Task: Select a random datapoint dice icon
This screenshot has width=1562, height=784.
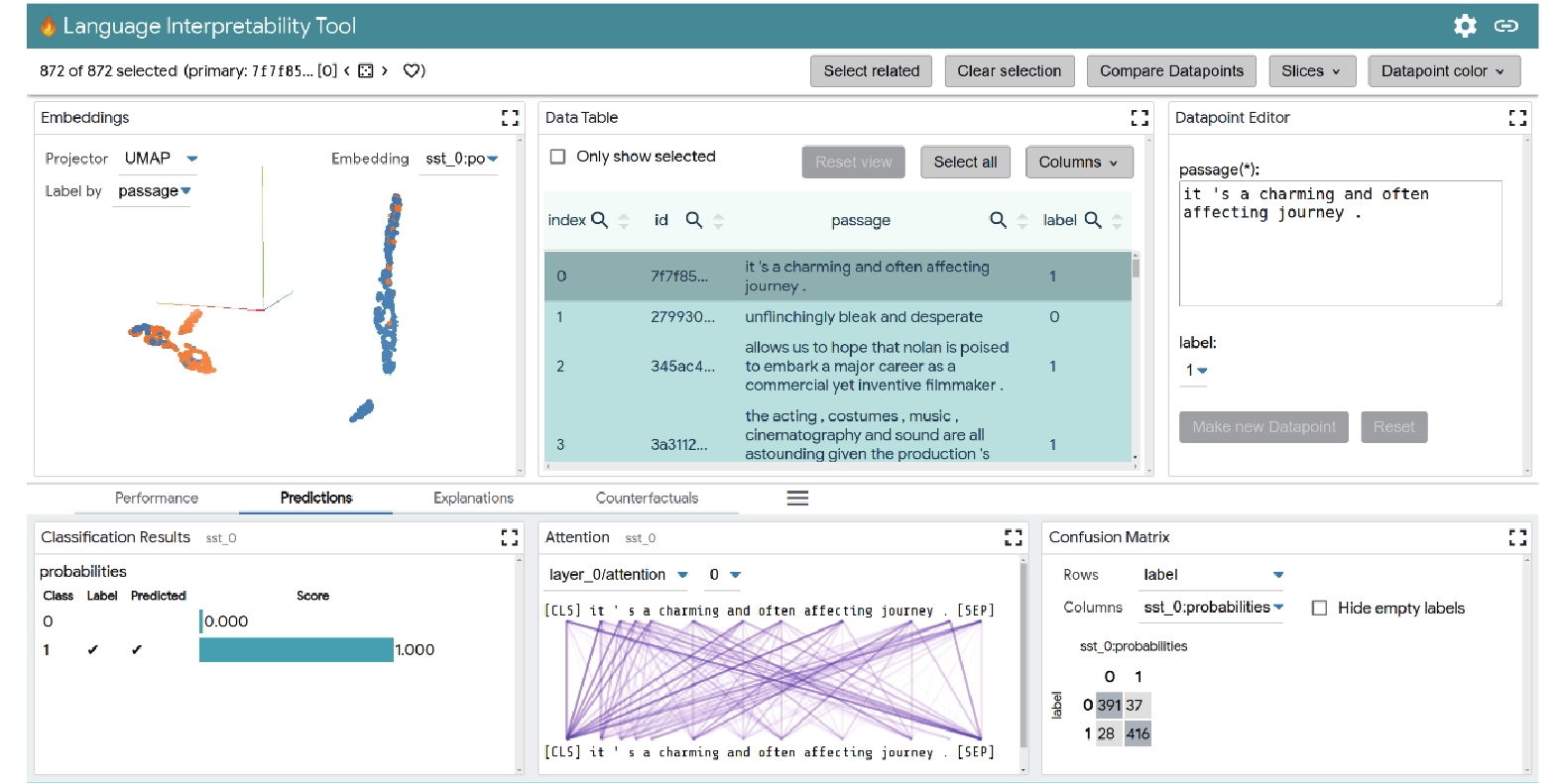Action: [365, 70]
